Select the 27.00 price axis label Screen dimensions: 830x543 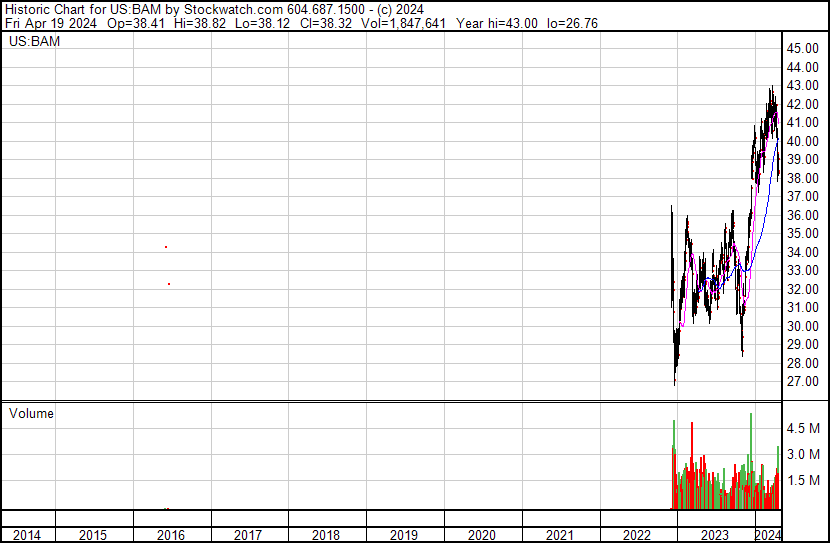(803, 382)
